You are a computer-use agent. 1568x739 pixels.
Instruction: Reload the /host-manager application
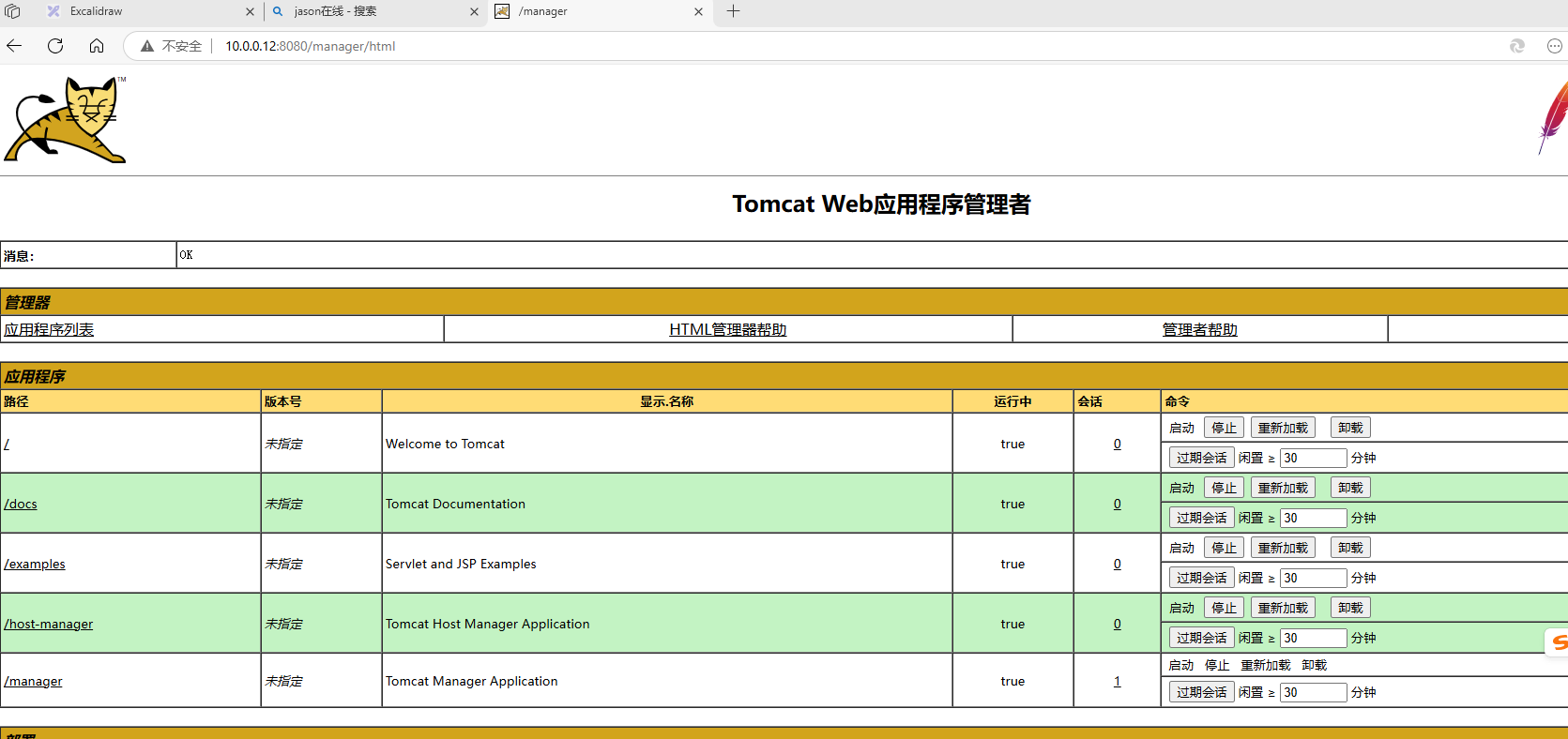1283,608
